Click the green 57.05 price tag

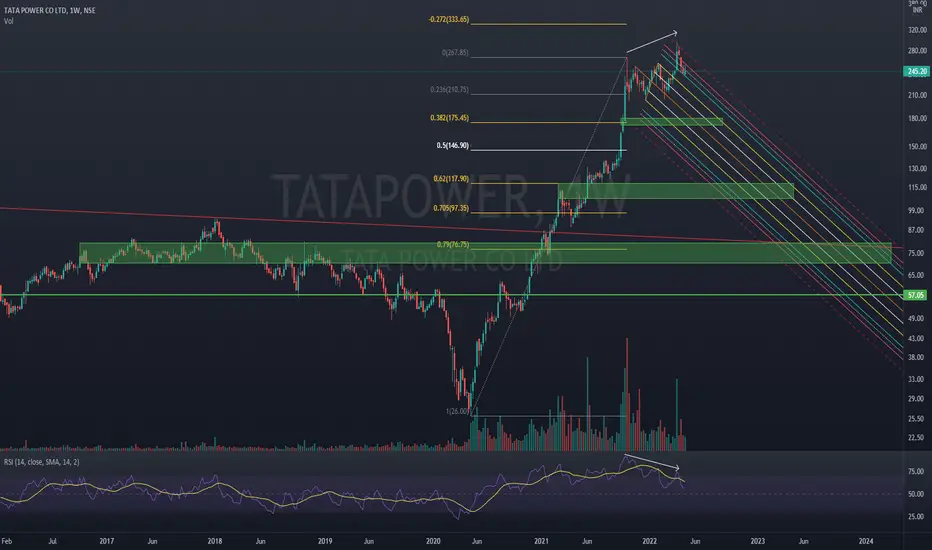point(915,295)
